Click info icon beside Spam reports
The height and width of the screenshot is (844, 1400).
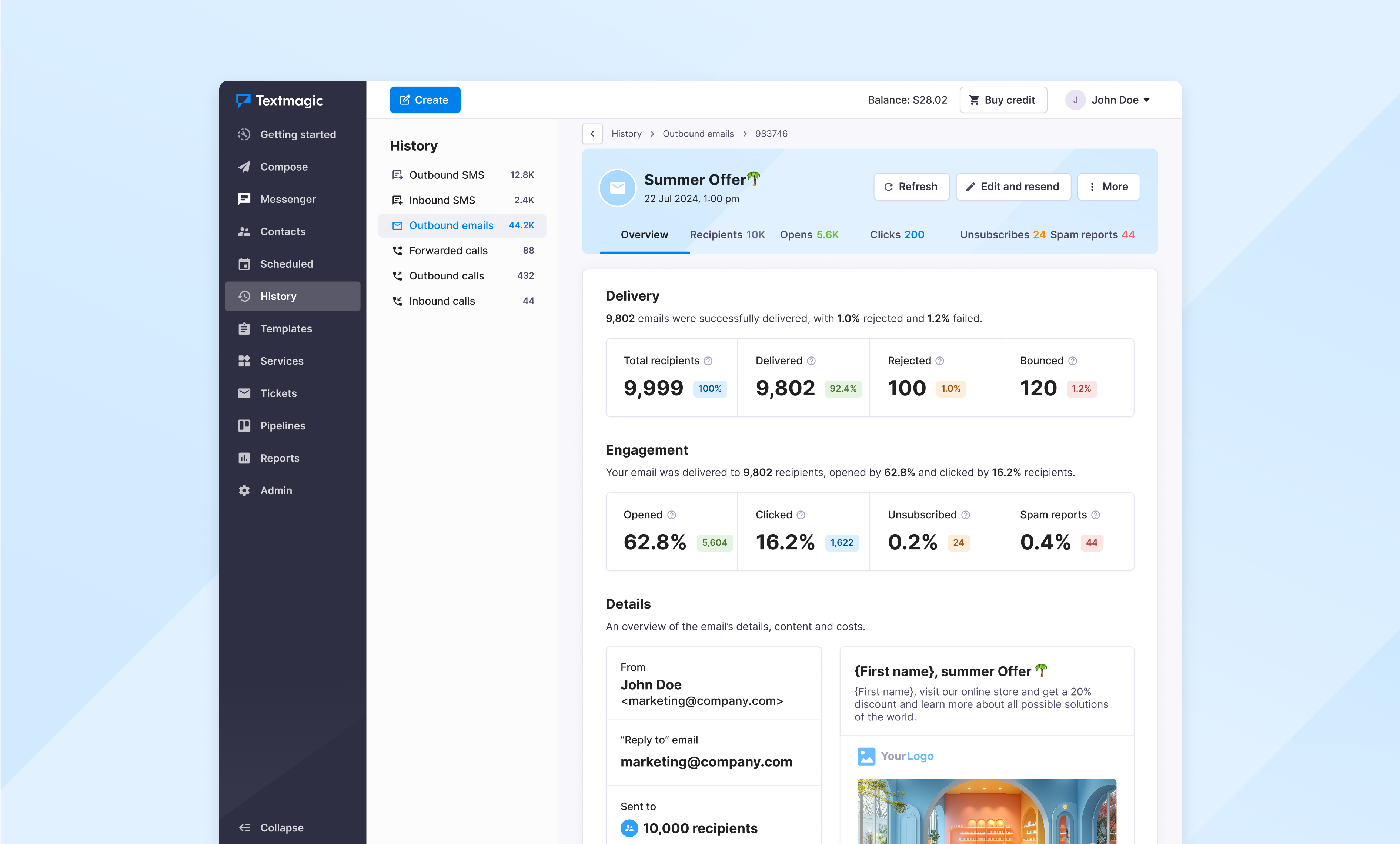(x=1096, y=515)
